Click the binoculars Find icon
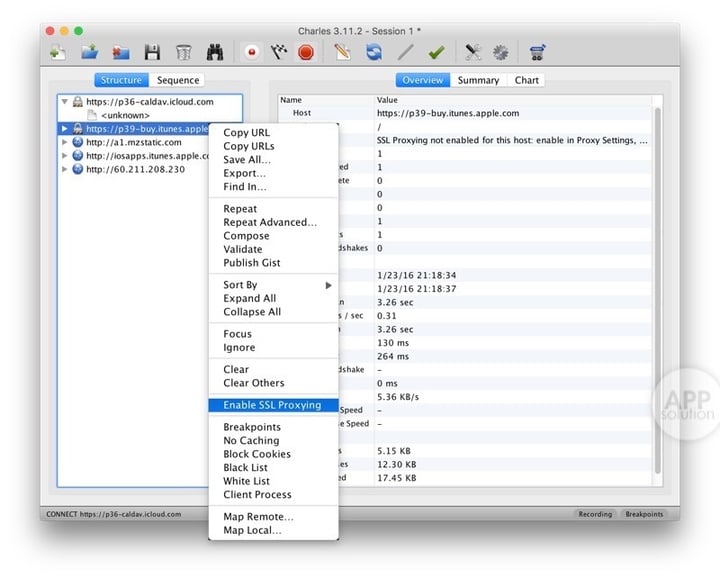Screen dimensions: 720x578 pyautogui.click(x=214, y=52)
